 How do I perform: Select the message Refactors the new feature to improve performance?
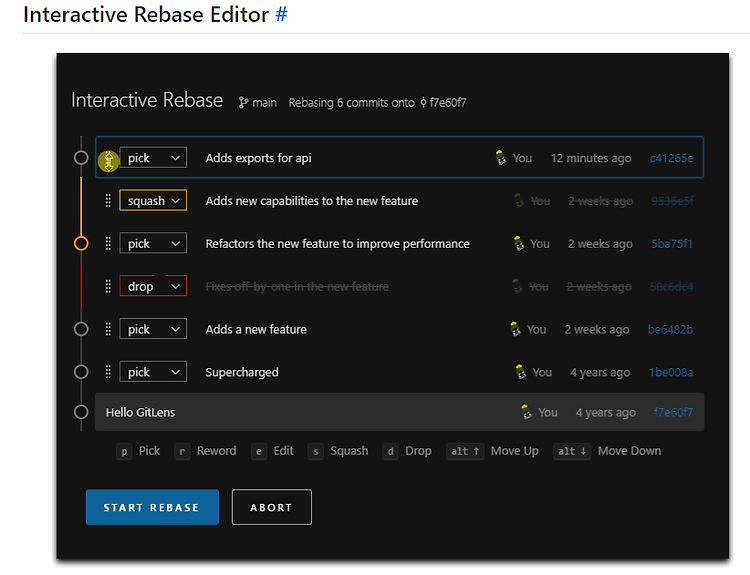pyautogui.click(x=337, y=243)
